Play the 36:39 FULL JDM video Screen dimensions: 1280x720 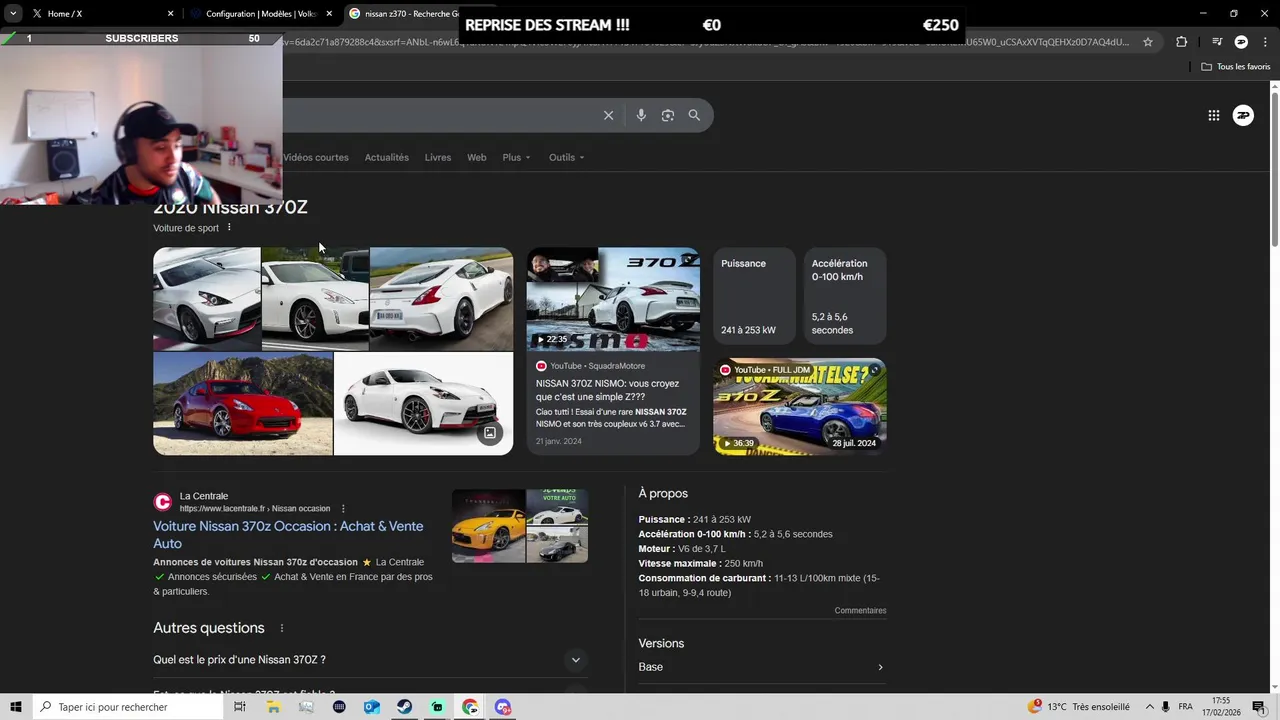799,406
